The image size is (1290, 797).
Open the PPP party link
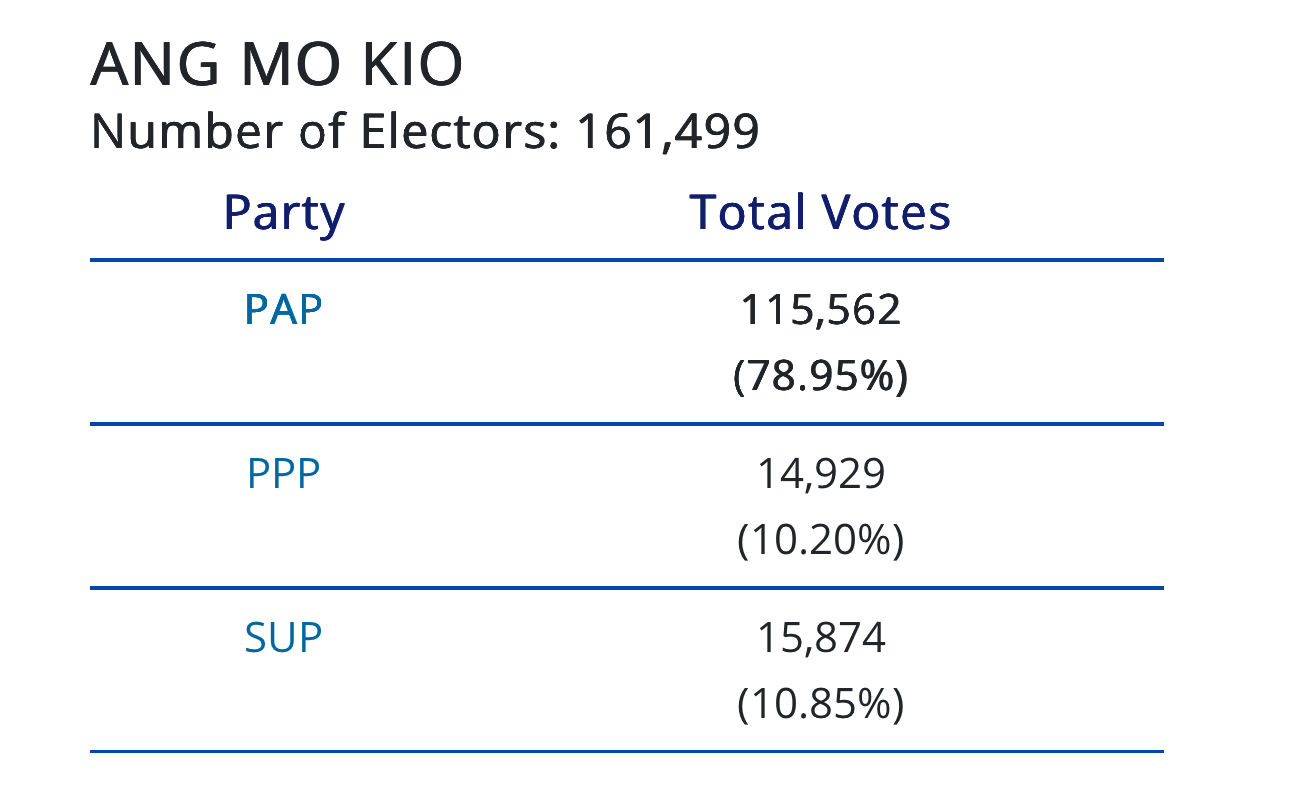pos(284,474)
